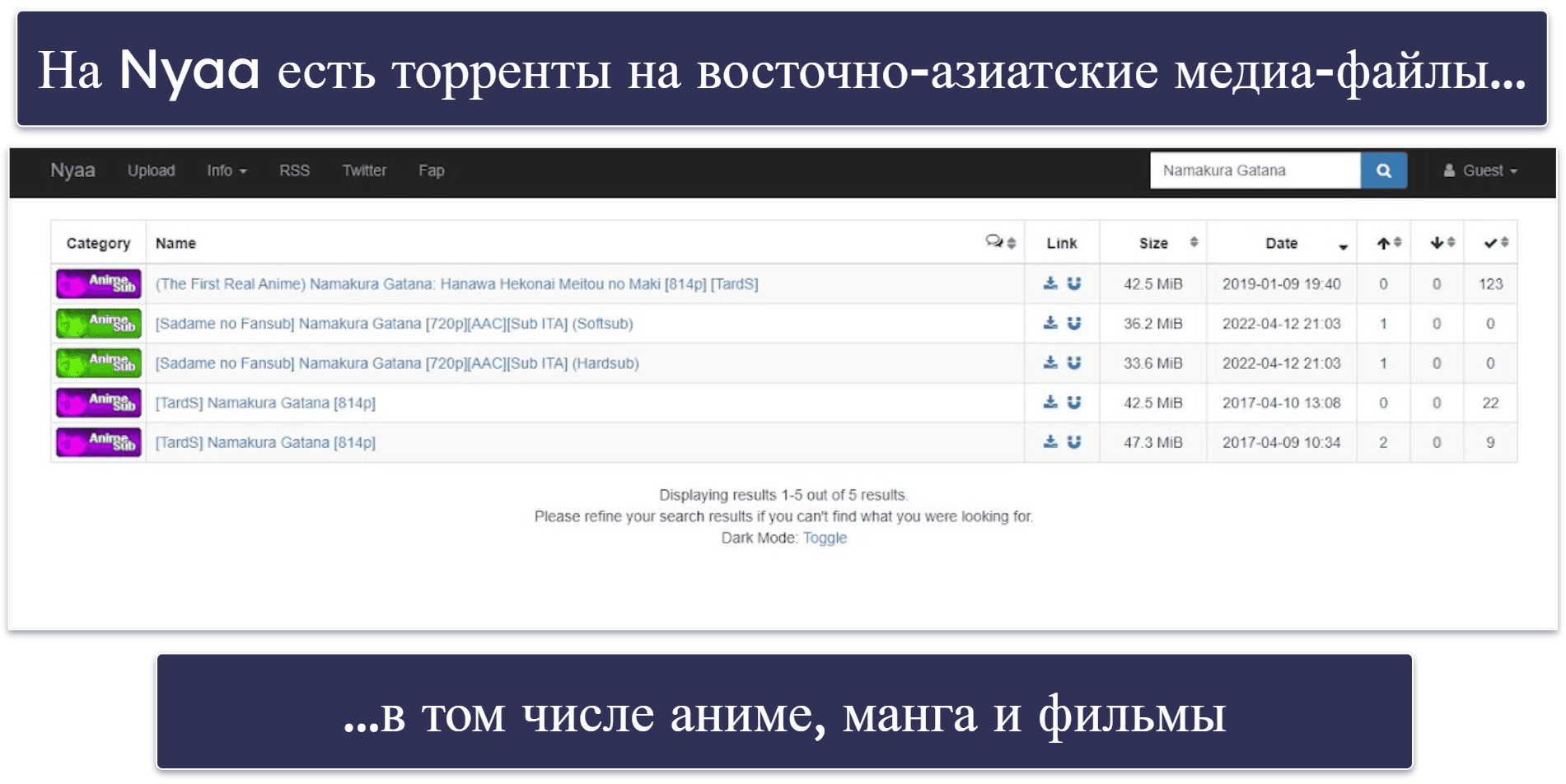This screenshot has height=784, width=1566.
Task: Open Anime Sub badge on the 42.5 MiB 2017 row
Action: pos(98,403)
